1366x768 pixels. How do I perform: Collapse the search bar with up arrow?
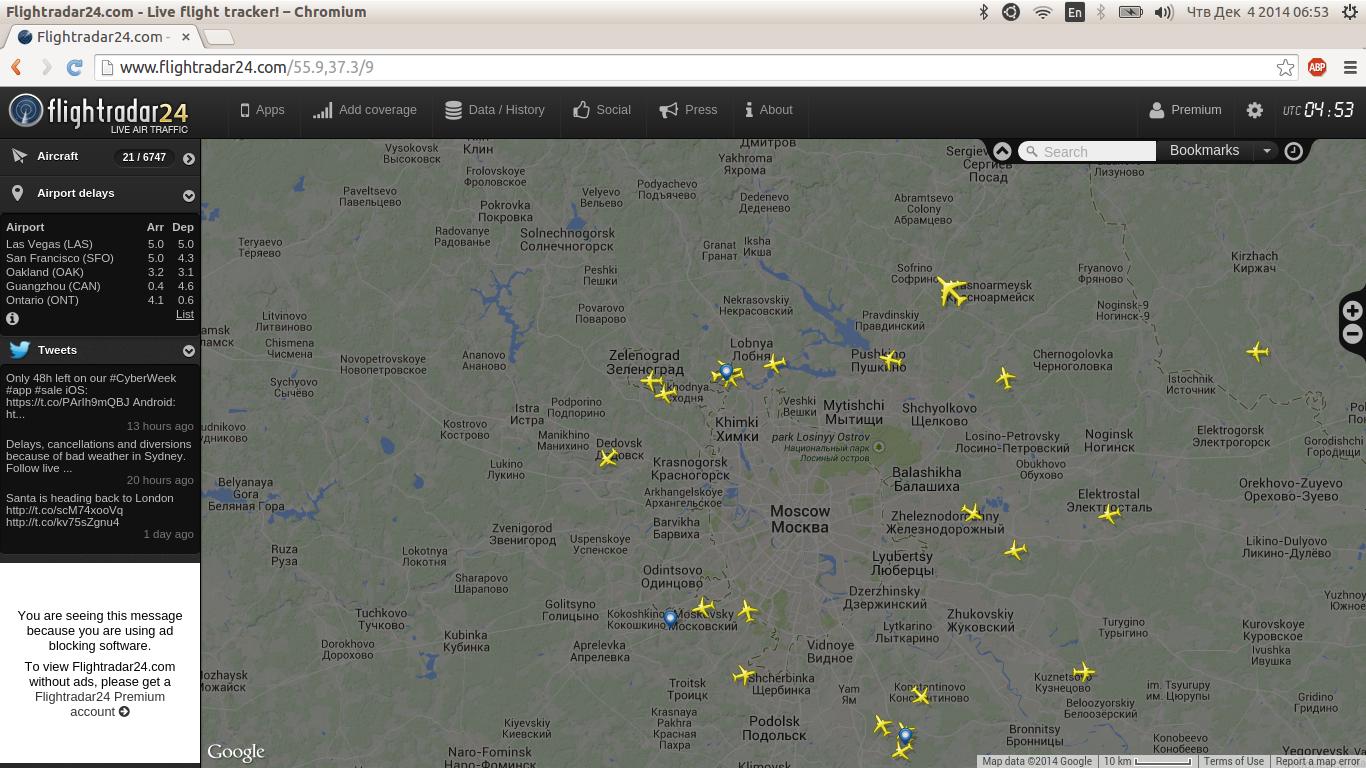tap(1002, 151)
